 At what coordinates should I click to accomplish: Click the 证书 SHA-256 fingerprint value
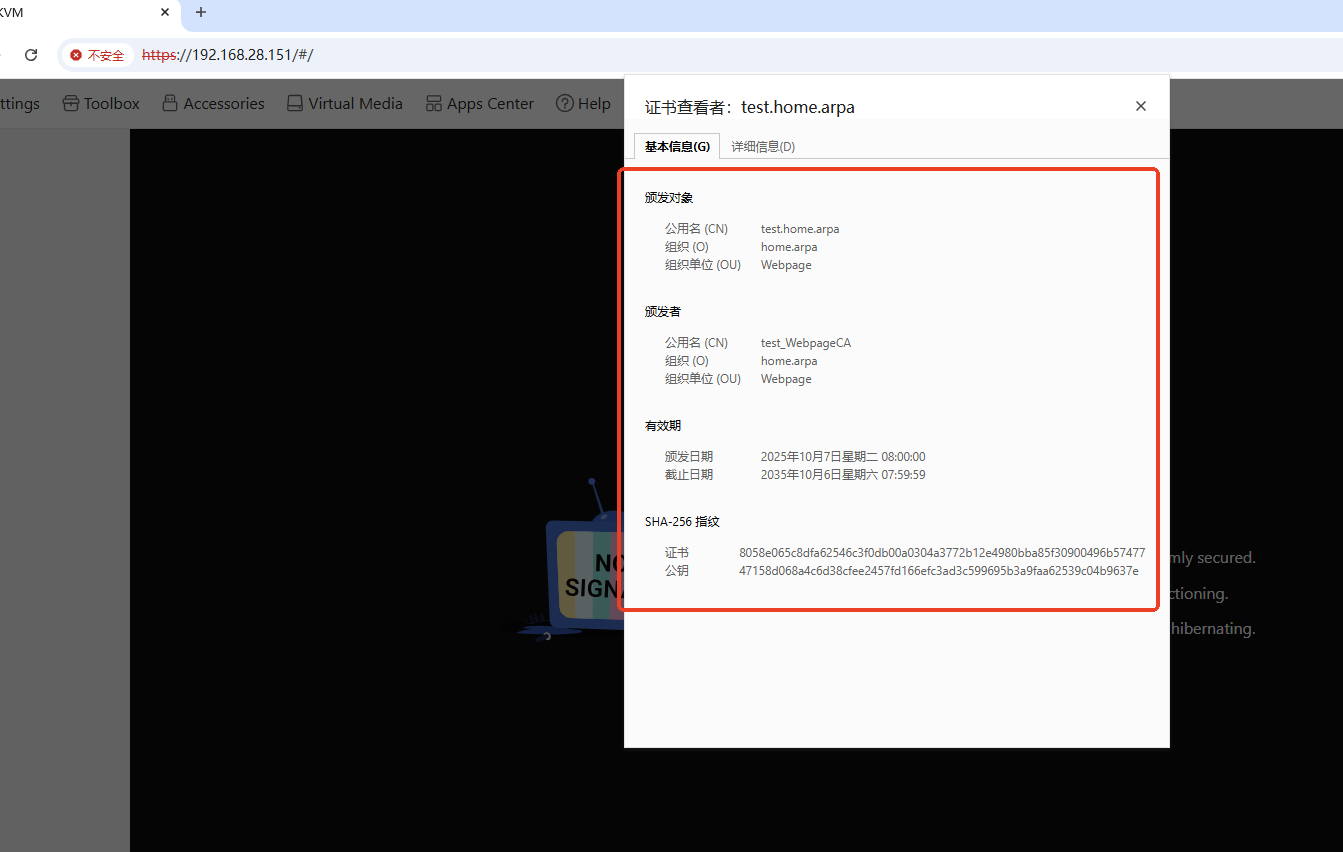point(942,553)
